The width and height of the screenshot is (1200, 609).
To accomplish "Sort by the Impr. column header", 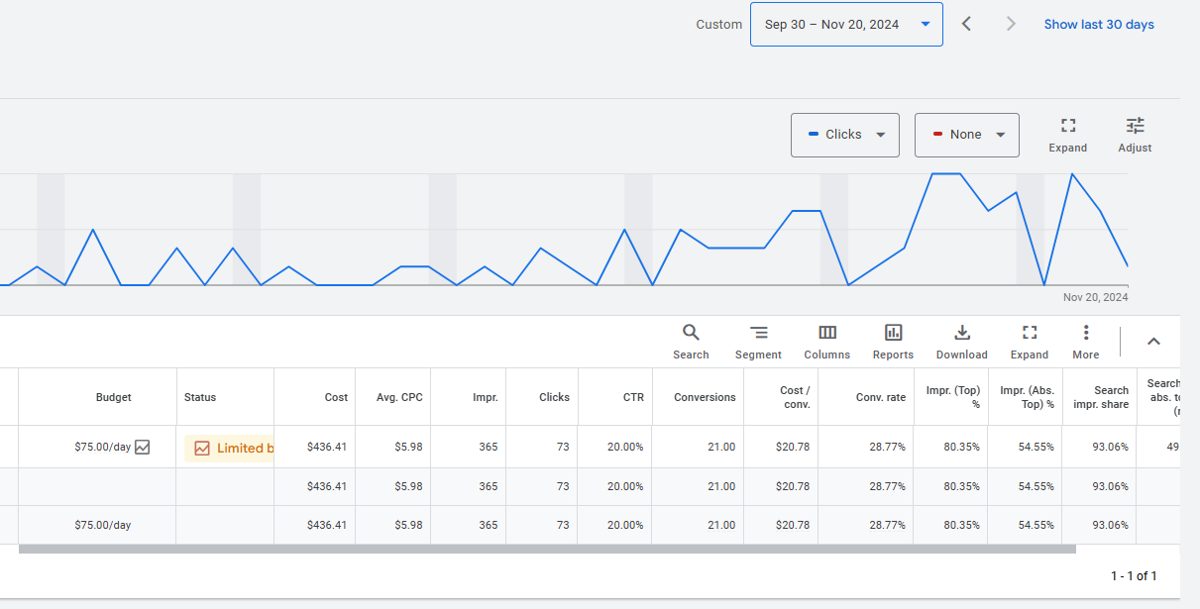I will click(485, 397).
